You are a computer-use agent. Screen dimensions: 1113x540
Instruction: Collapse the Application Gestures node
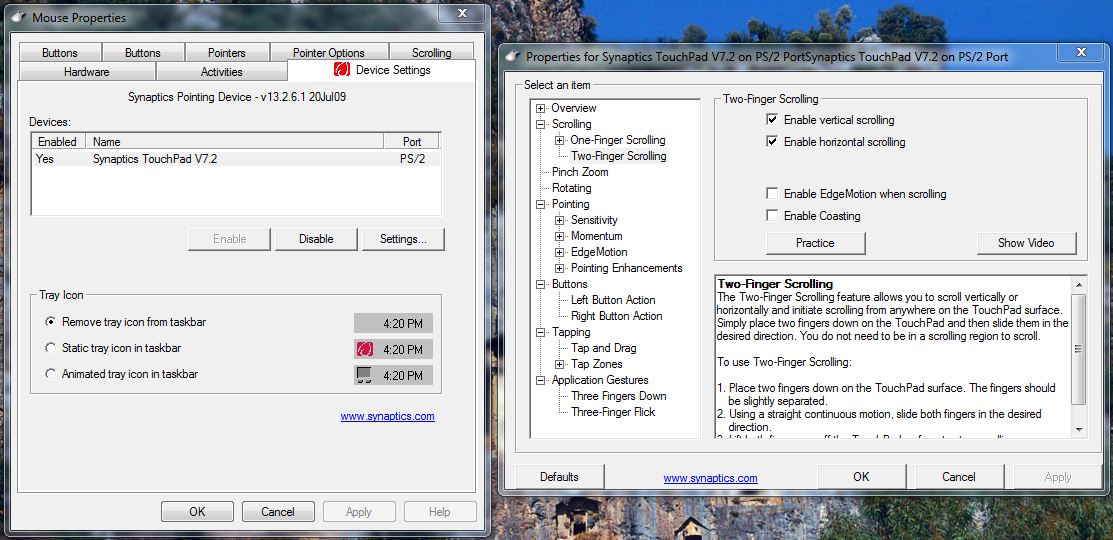point(541,380)
